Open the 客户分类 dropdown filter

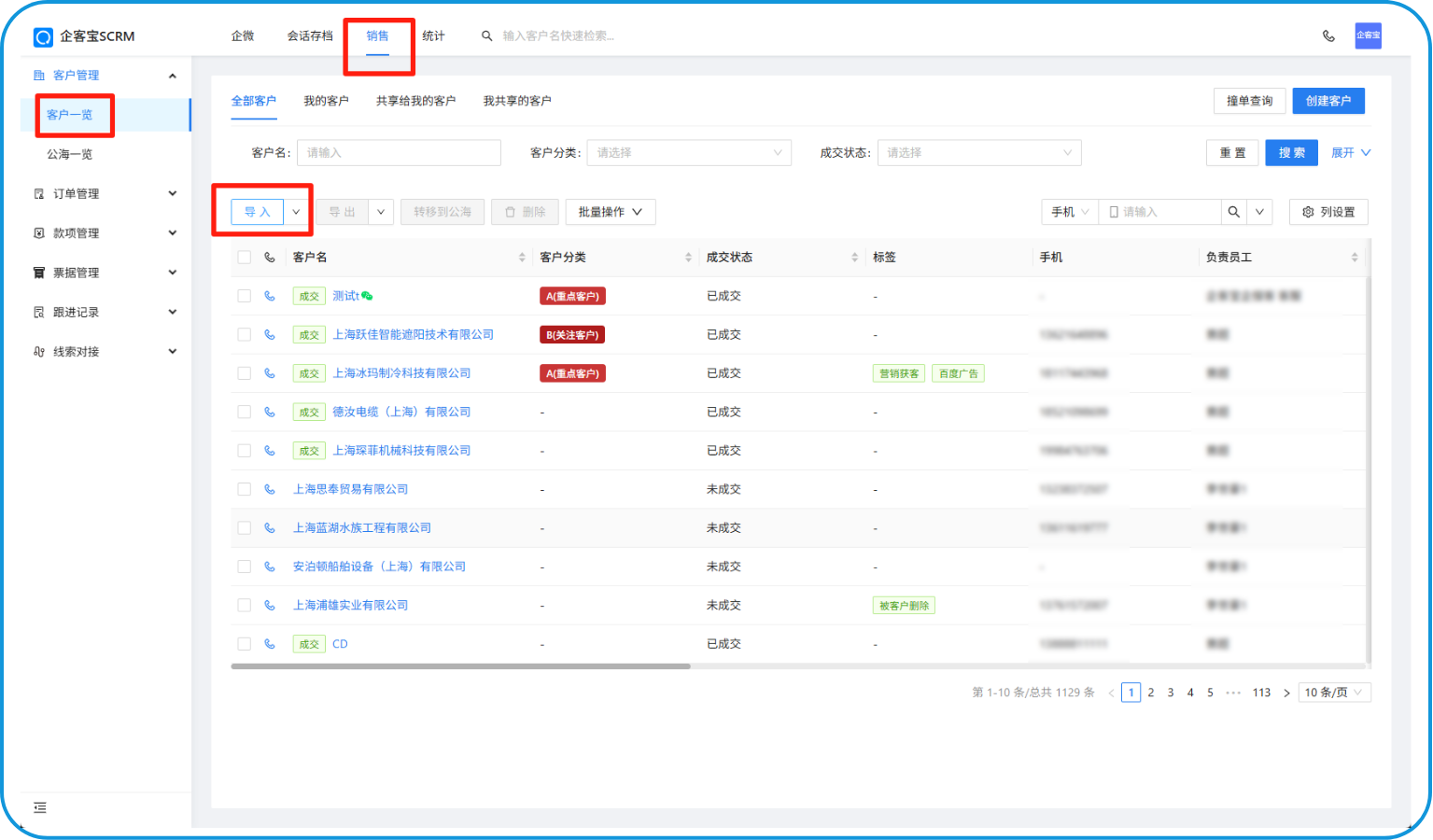point(688,153)
